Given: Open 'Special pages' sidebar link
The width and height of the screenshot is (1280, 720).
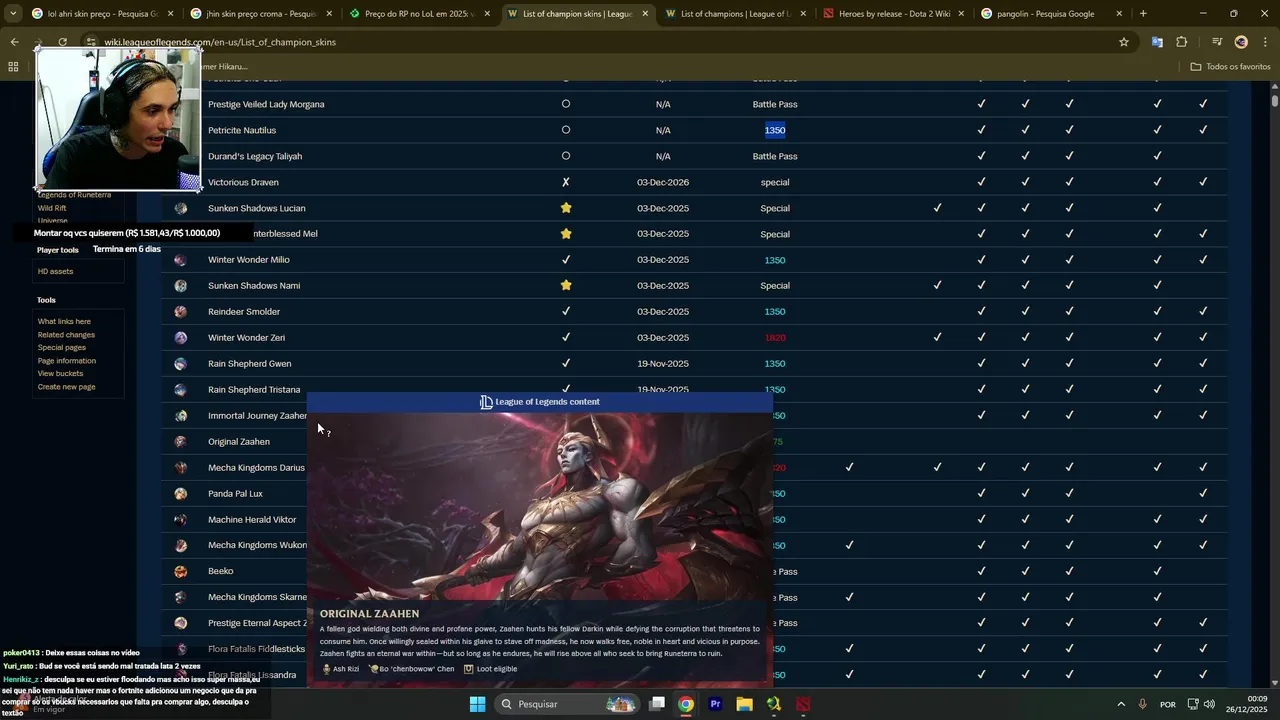Looking at the screenshot, I should pyautogui.click(x=62, y=348).
